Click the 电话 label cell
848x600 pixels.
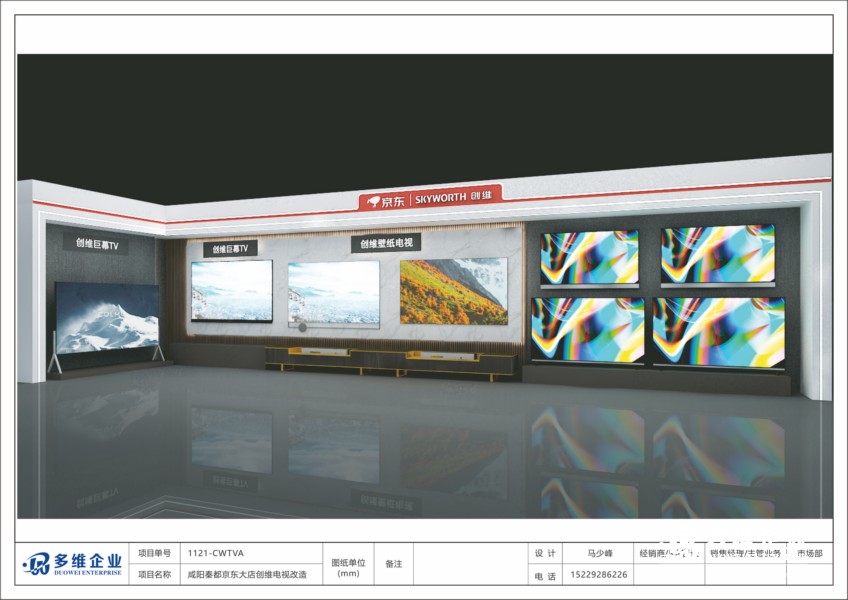[545, 576]
